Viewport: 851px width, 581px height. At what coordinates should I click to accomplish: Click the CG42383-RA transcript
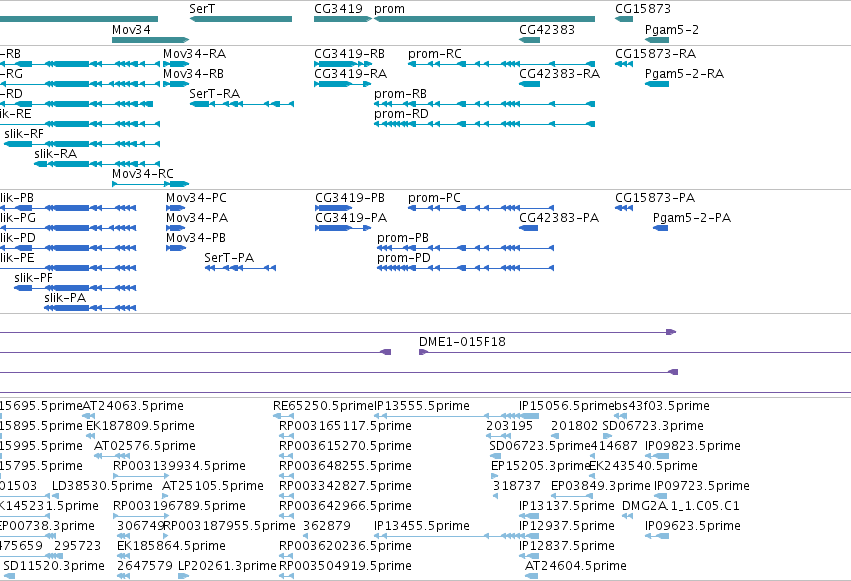pos(529,84)
